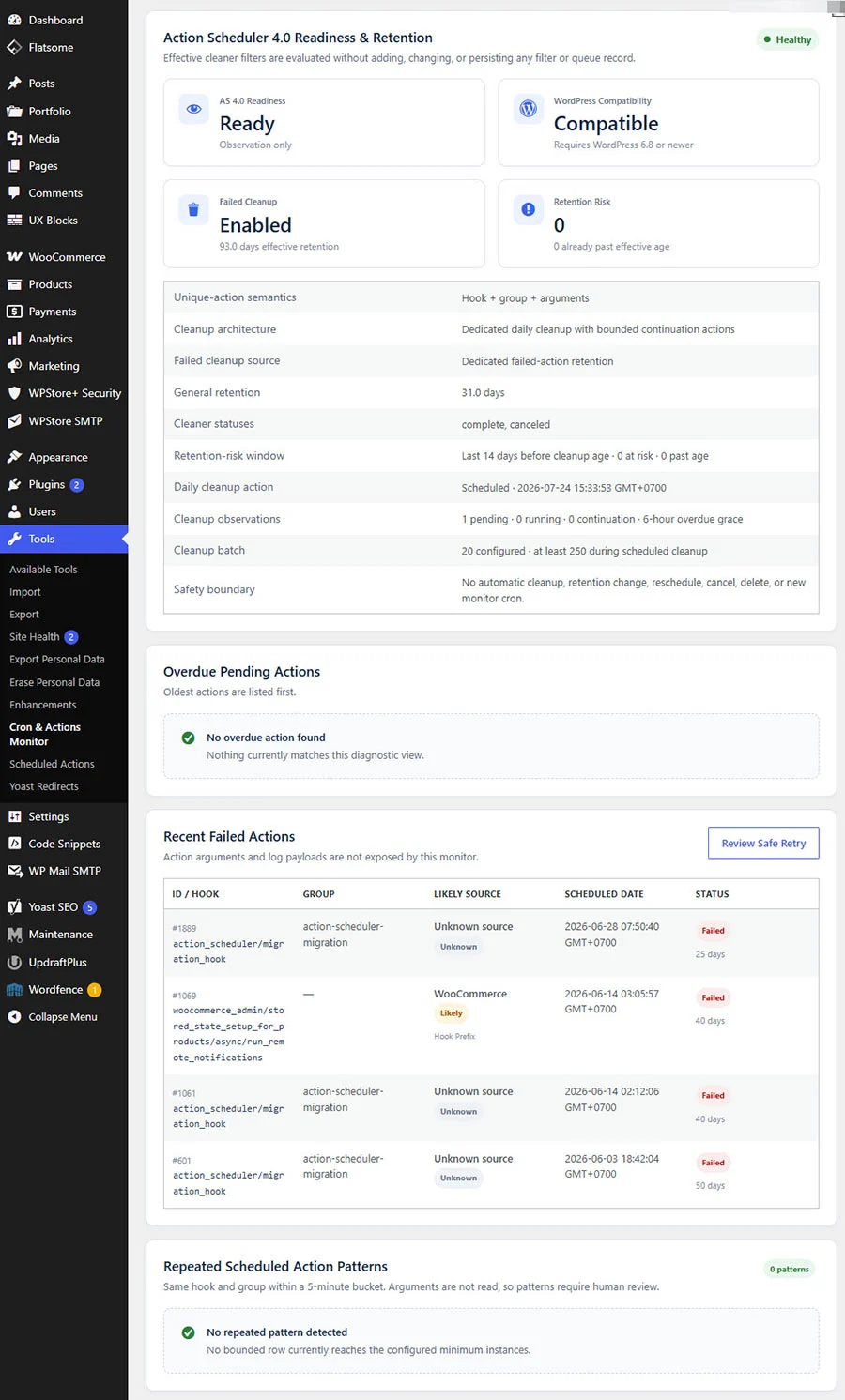
Task: Click the Marketing megaphone icon
Action: coord(14,366)
